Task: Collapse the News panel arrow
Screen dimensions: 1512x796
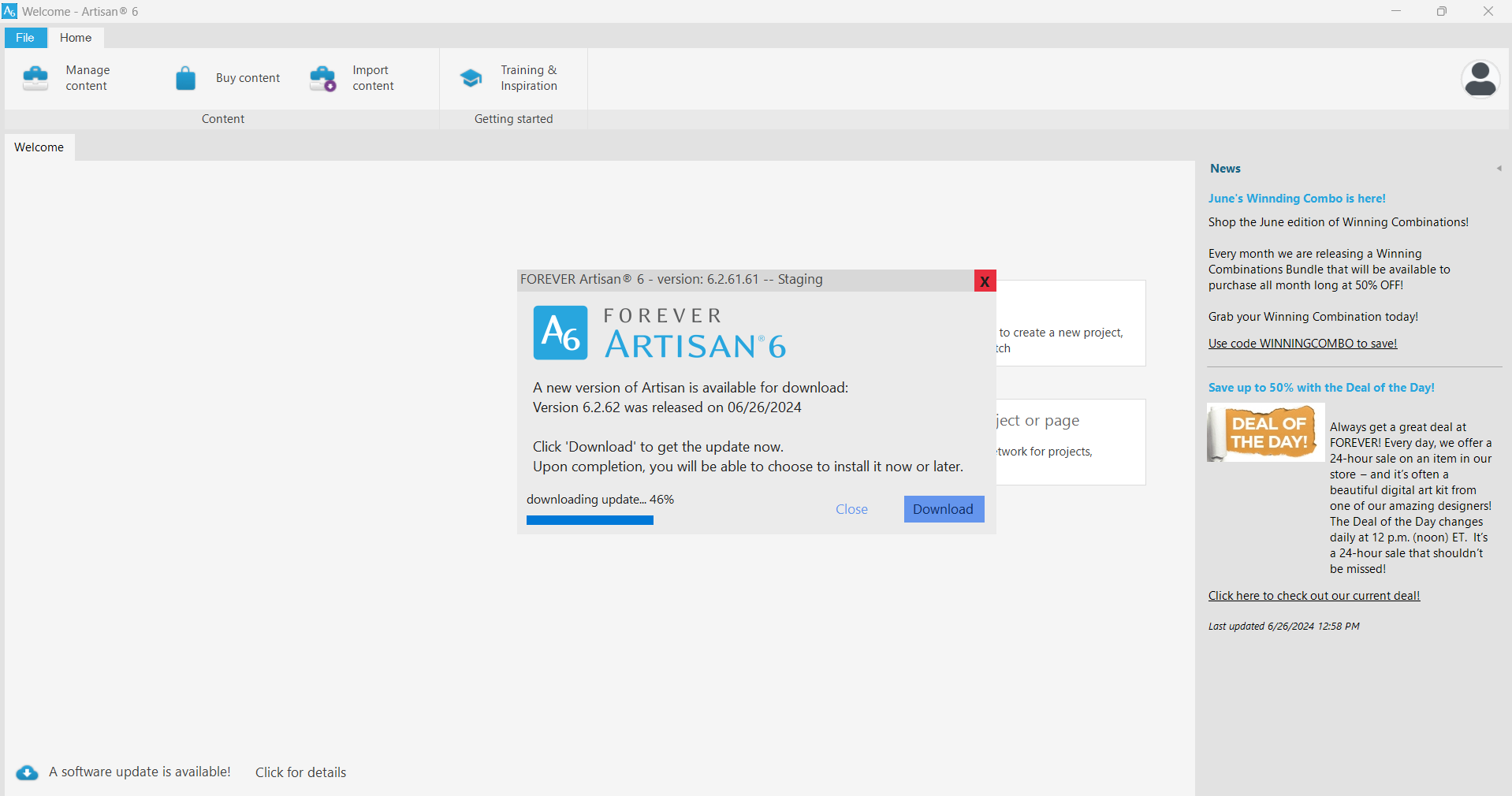Action: point(1499,168)
